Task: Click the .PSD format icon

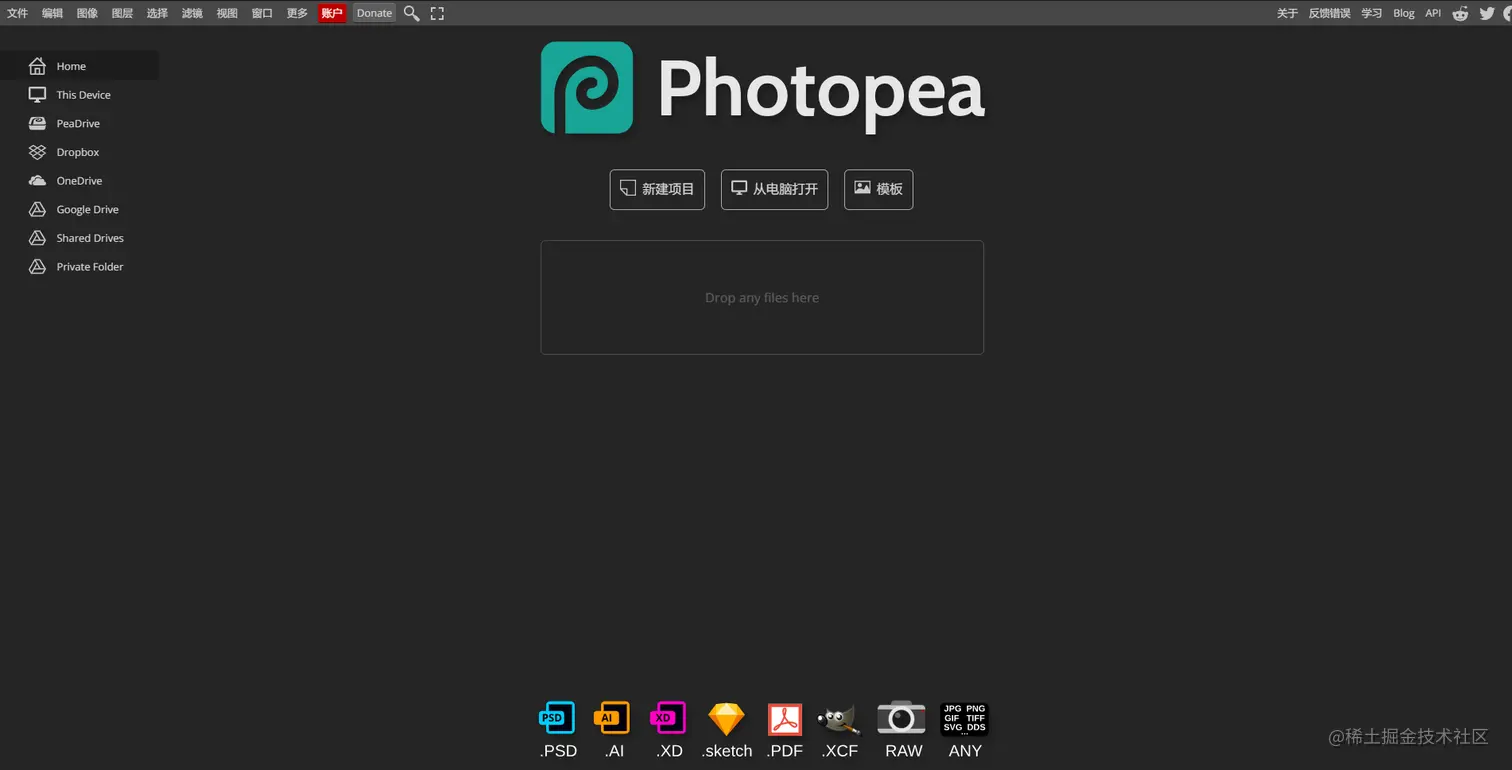Action: coord(556,717)
